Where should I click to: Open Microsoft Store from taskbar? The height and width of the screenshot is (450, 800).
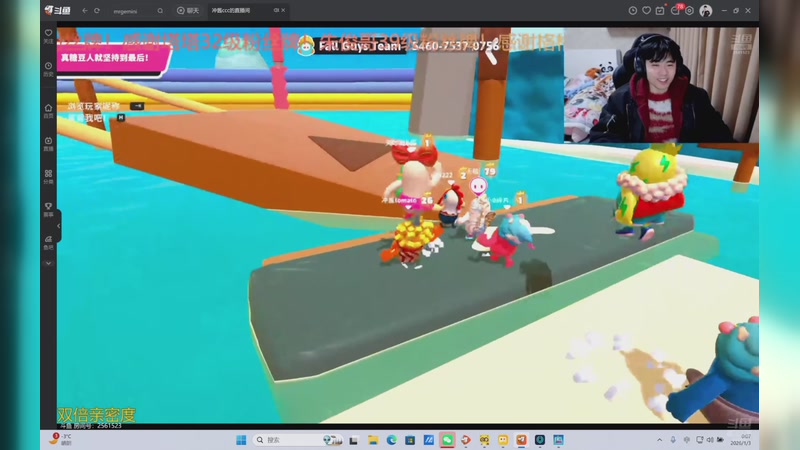tap(410, 440)
